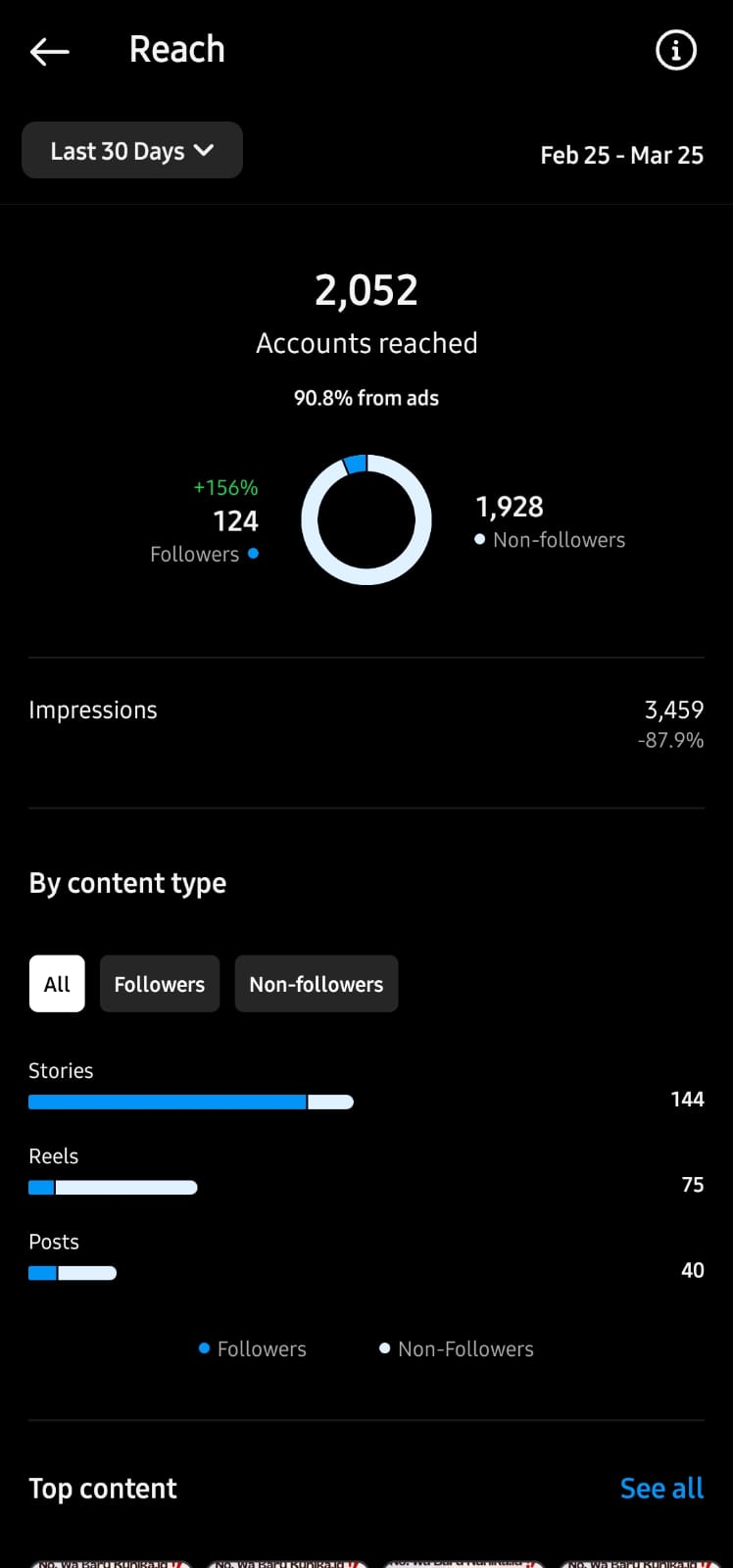Image resolution: width=733 pixels, height=1568 pixels.
Task: Click the reach donut chart
Action: tap(366, 519)
